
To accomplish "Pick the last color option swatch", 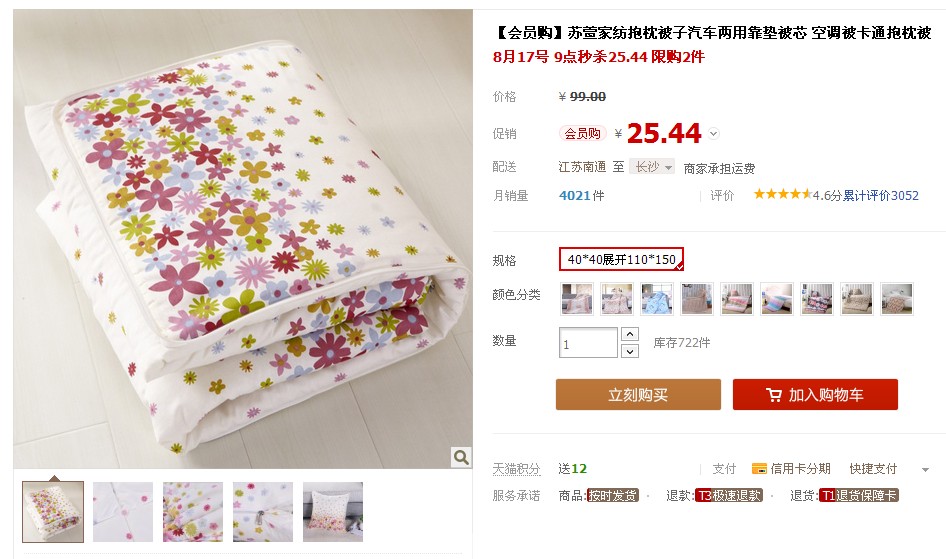I will (896, 298).
